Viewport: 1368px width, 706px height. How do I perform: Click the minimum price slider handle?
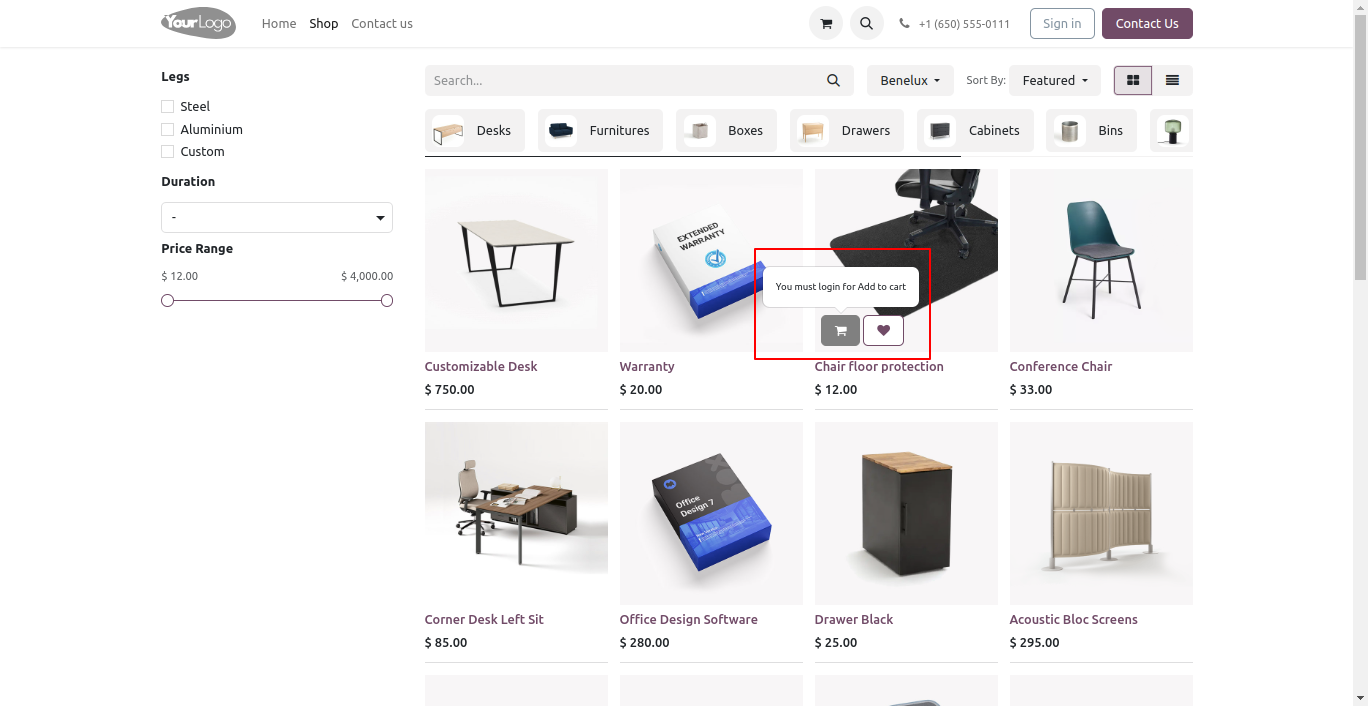[x=168, y=301]
